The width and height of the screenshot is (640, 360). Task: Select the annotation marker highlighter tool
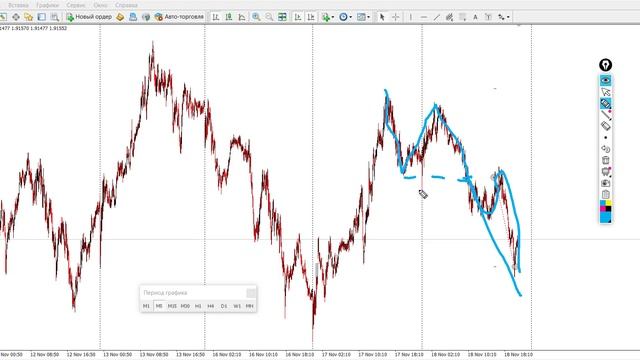coord(606,103)
